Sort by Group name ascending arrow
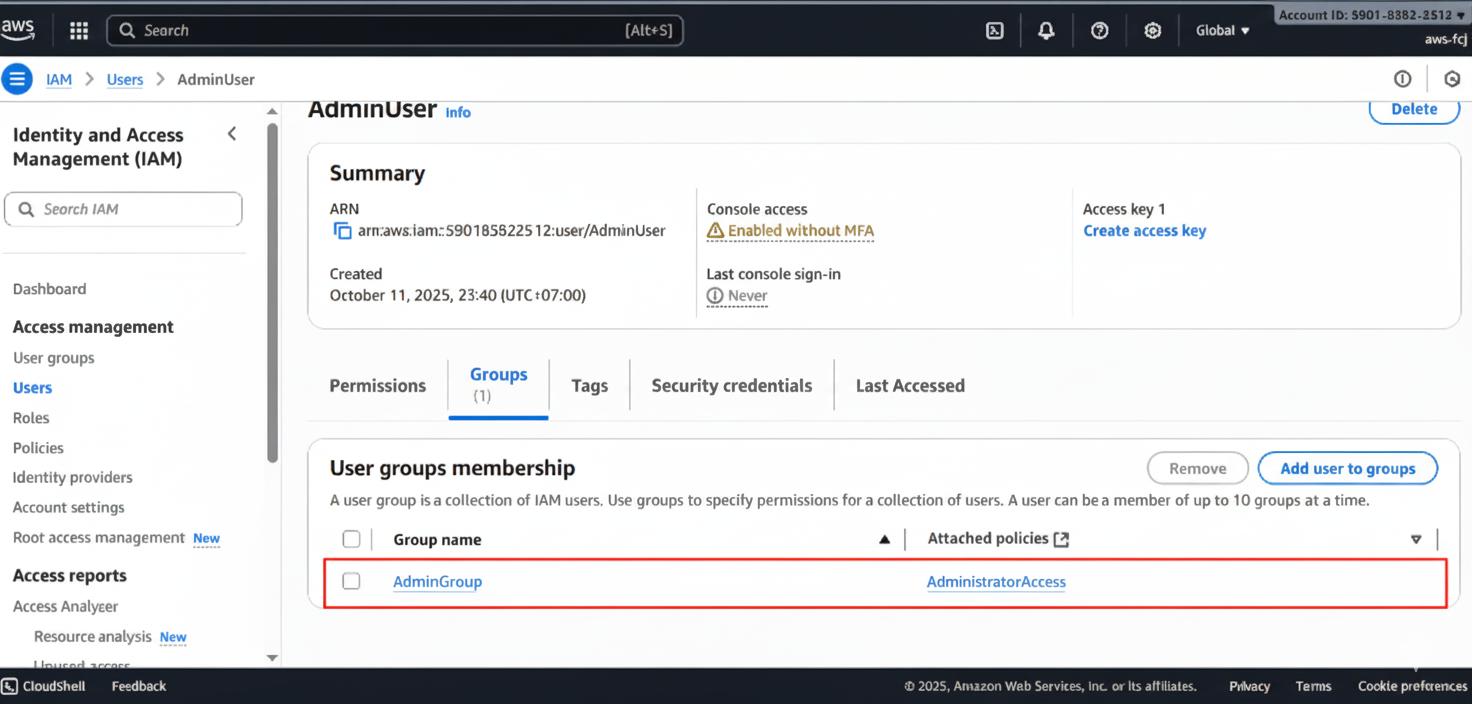The width and height of the screenshot is (1472, 704). 884,540
